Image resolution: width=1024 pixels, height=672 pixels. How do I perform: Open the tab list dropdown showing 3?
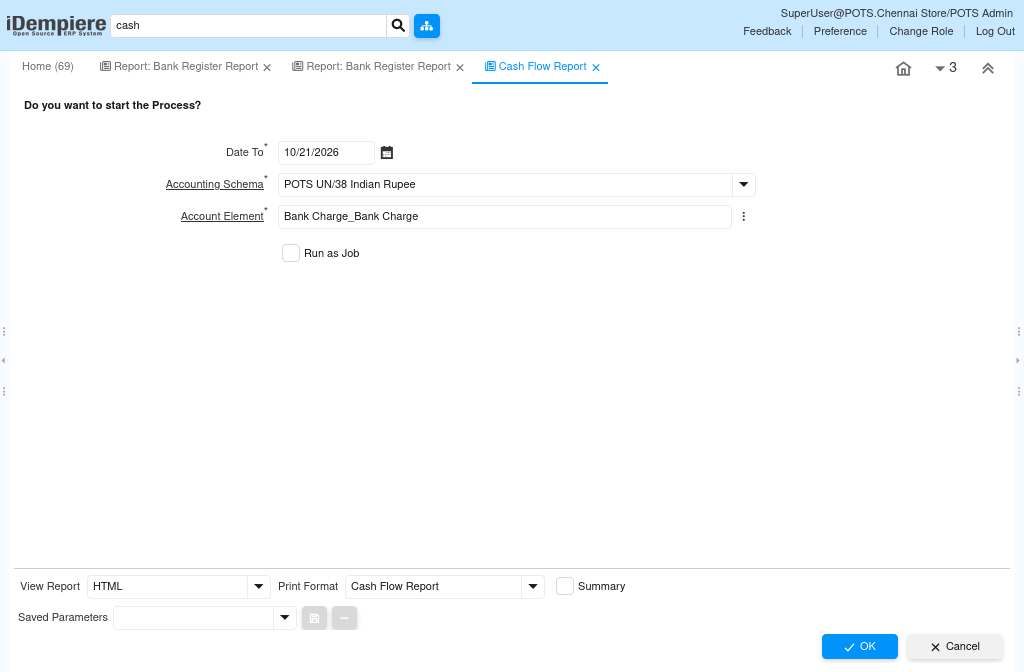[x=946, y=68]
